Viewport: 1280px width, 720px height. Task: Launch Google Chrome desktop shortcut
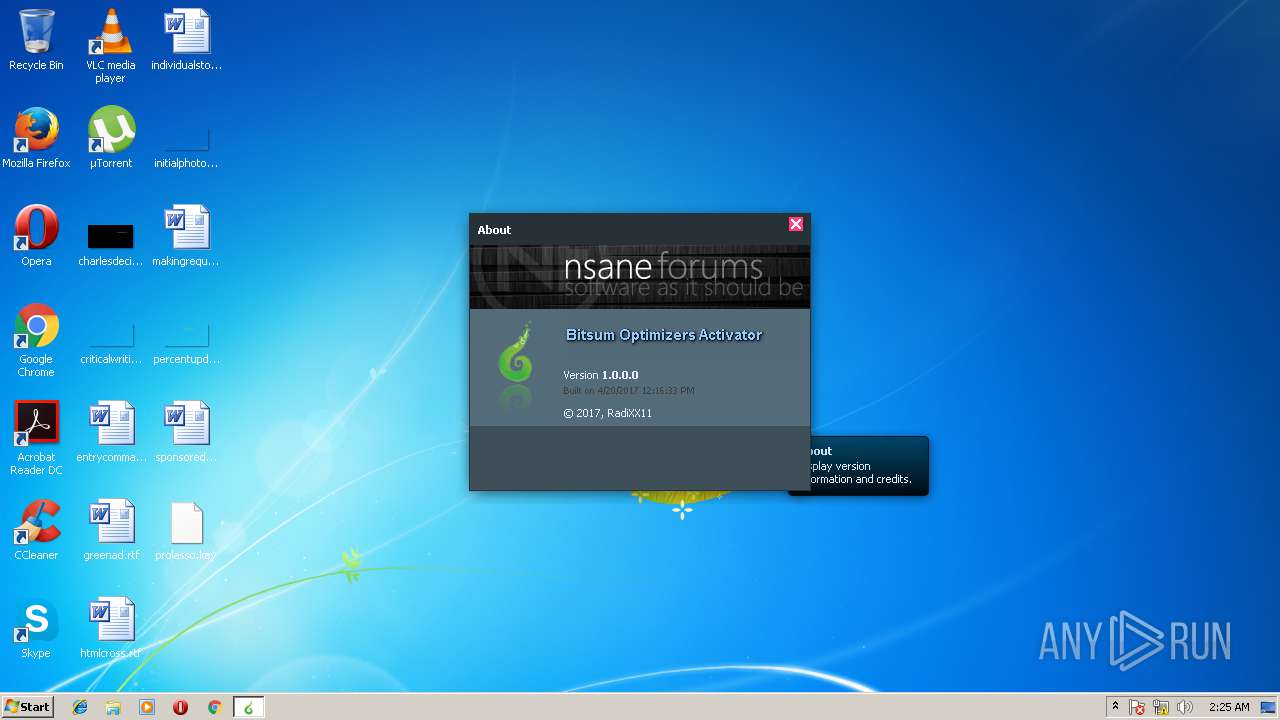36,340
